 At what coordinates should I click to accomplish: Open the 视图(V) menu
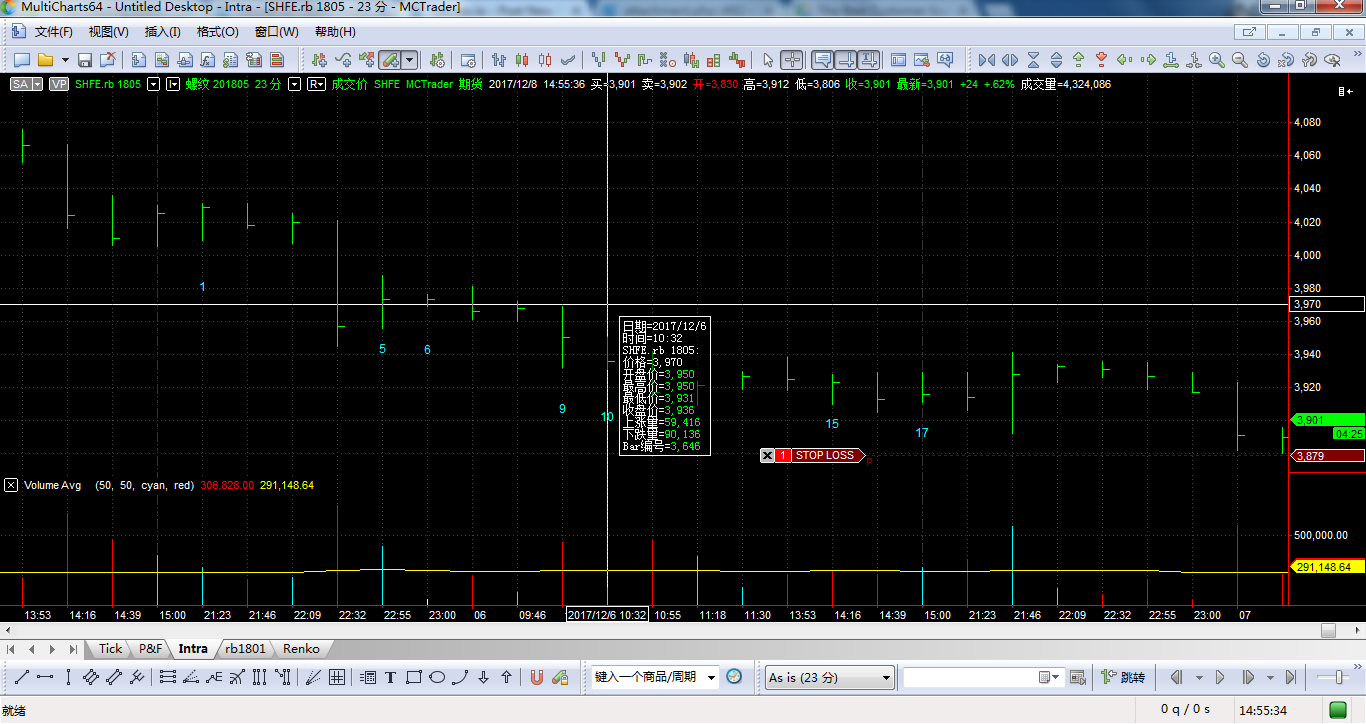[108, 32]
